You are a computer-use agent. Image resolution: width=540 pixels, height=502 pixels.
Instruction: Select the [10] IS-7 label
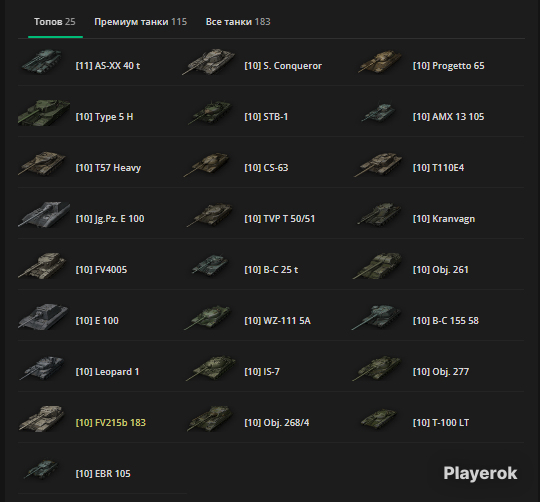(x=262, y=372)
